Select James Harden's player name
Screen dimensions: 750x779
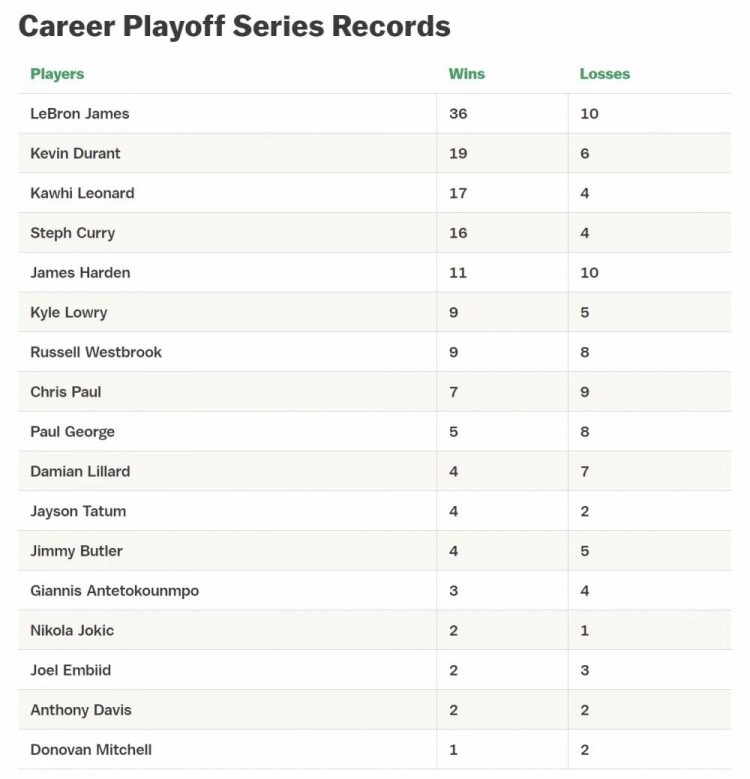click(80, 273)
